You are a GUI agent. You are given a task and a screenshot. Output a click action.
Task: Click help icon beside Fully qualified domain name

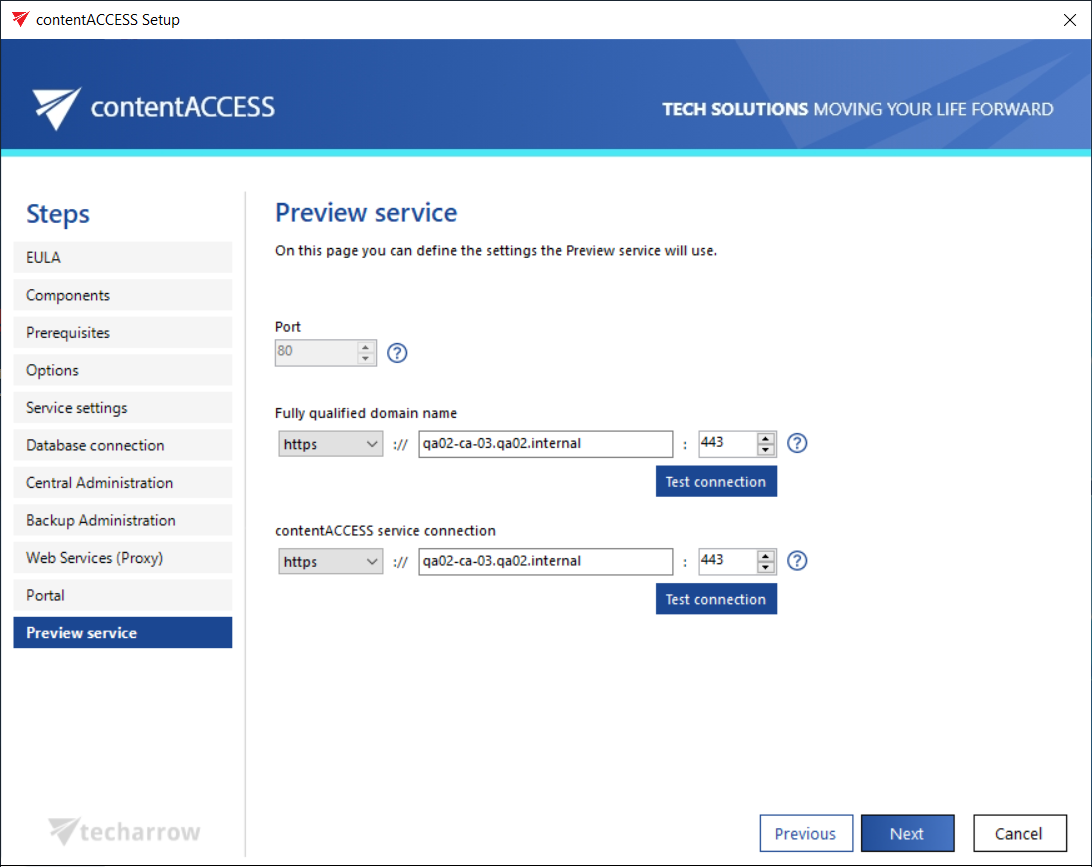click(797, 443)
